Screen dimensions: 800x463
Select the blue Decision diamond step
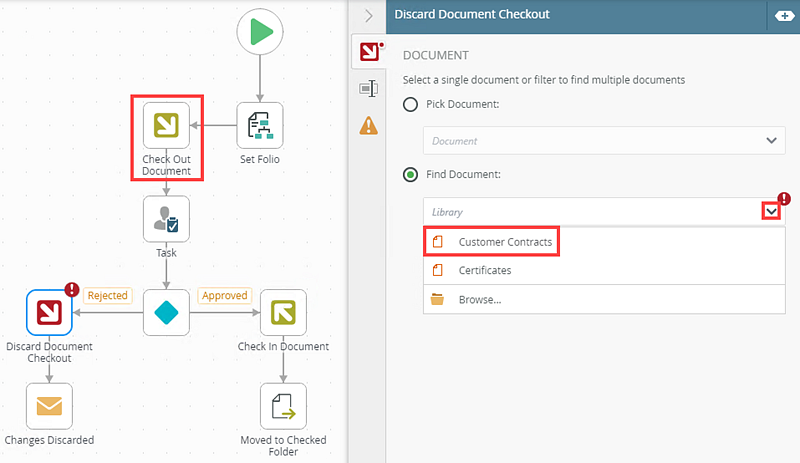166,313
